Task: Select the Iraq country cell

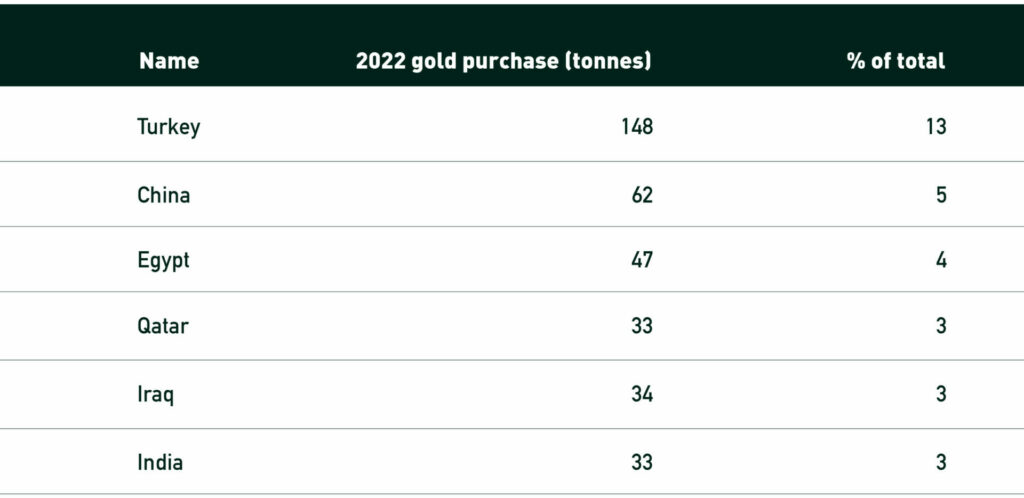Action: [x=155, y=394]
